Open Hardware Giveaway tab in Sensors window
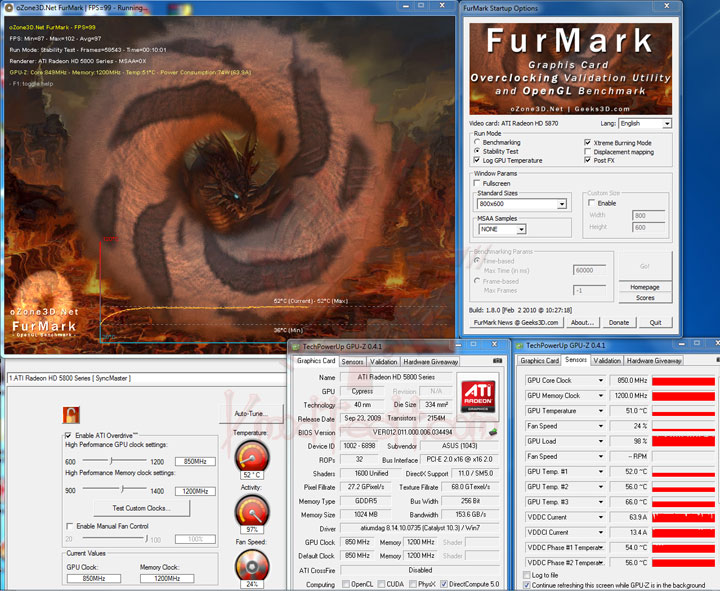 coord(654,361)
